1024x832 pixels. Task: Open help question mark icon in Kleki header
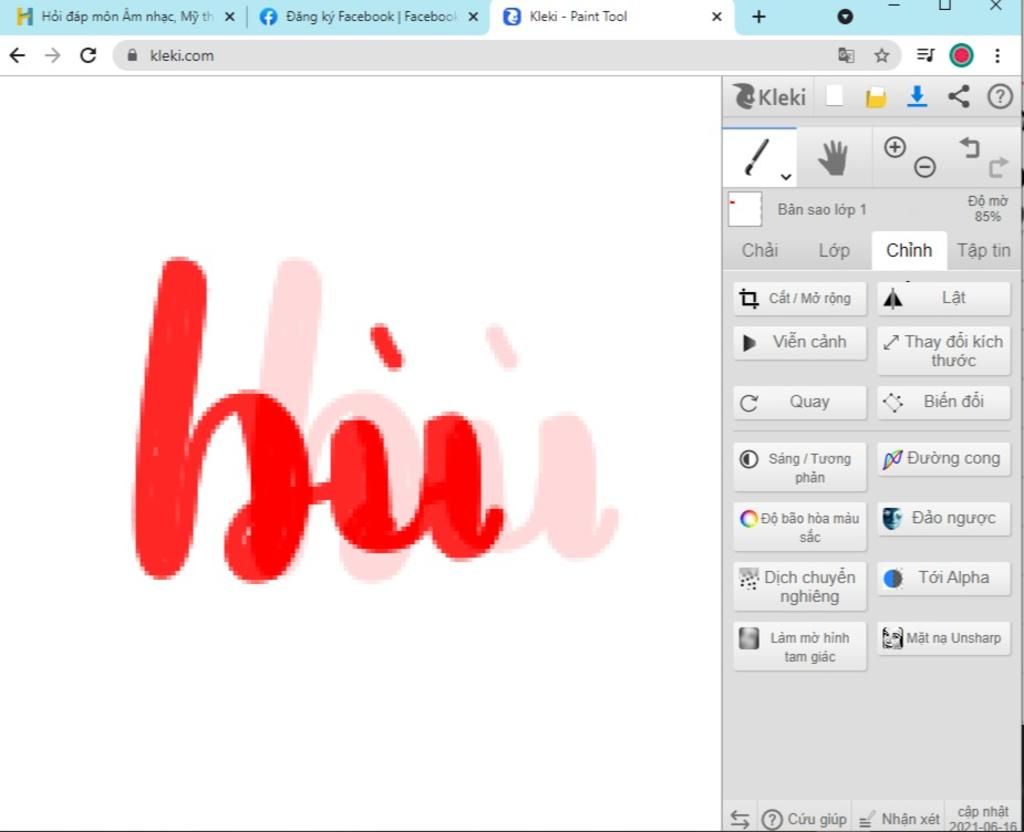click(1000, 97)
